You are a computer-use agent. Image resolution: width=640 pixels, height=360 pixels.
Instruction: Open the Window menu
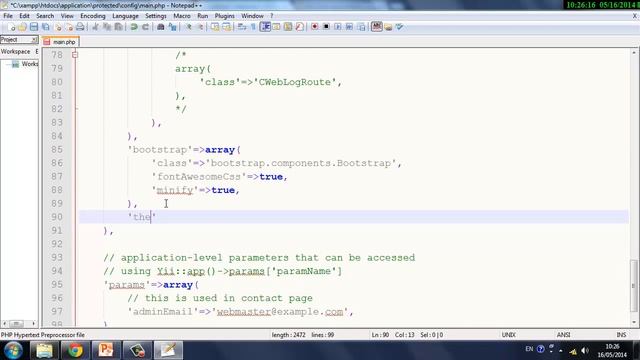click(x=252, y=16)
